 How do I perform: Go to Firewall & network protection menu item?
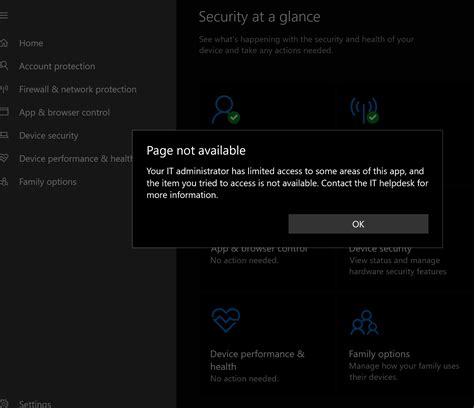pos(78,89)
